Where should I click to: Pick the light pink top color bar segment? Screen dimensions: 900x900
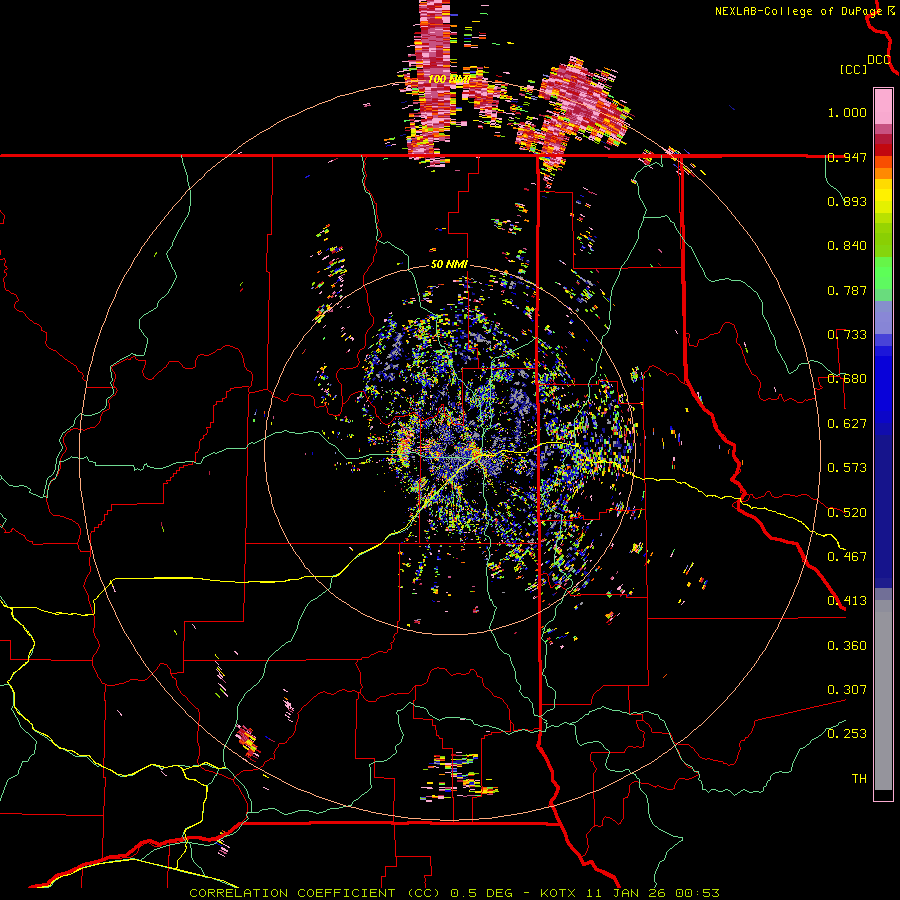(883, 106)
